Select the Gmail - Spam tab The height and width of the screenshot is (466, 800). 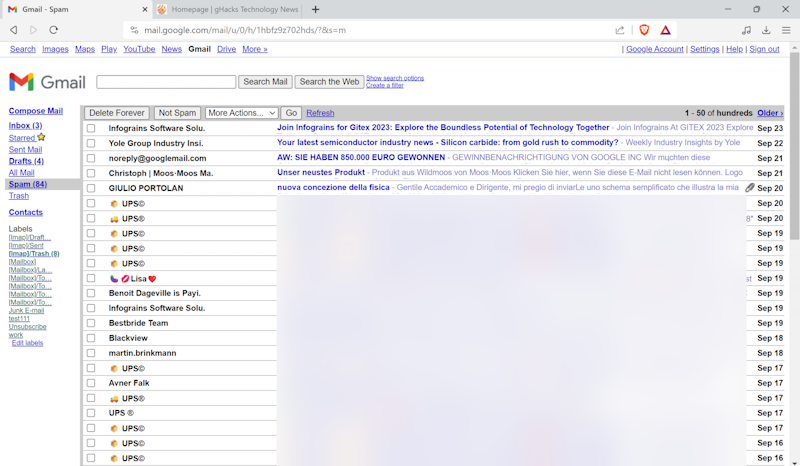click(78, 9)
